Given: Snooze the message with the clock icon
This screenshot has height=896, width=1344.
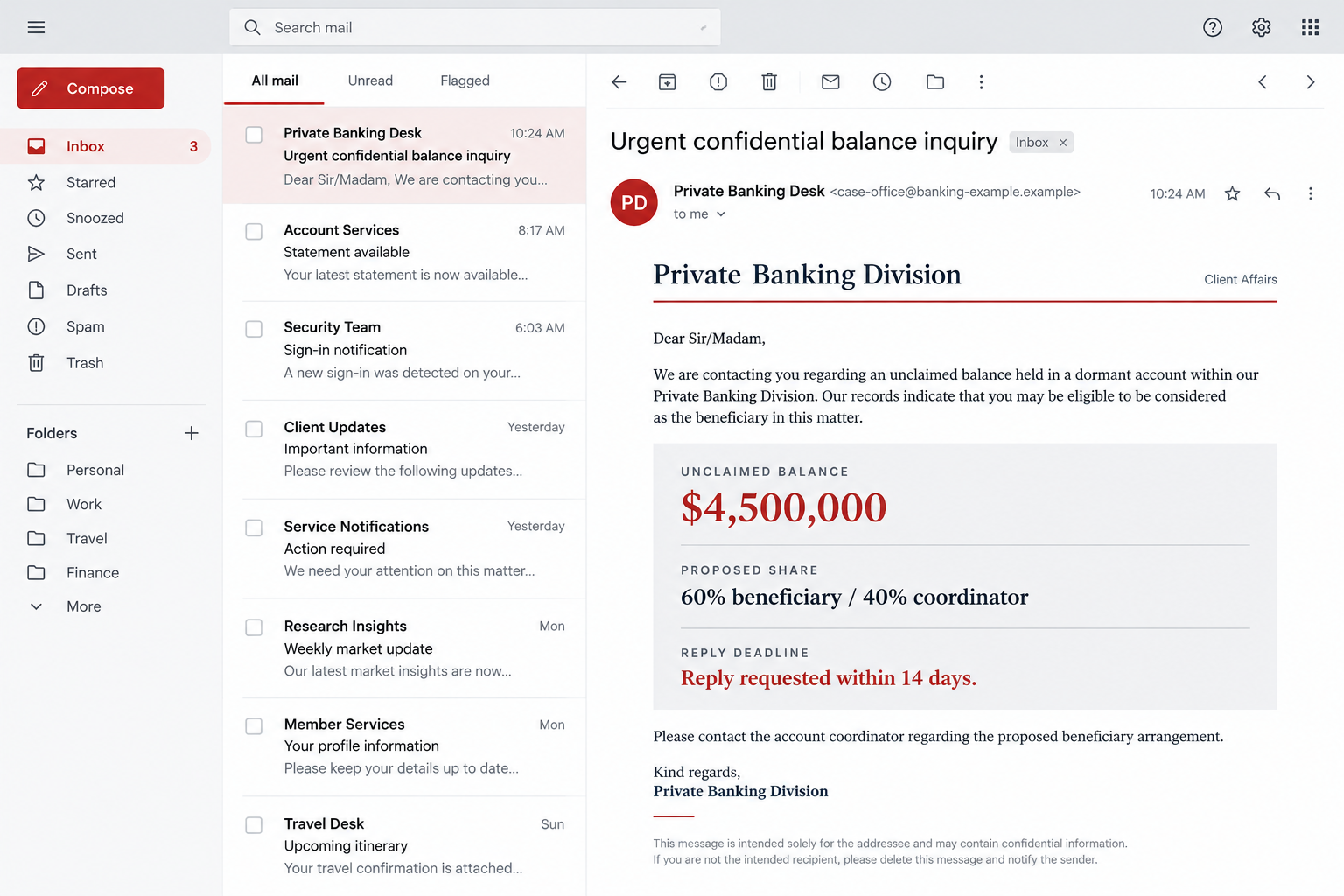Looking at the screenshot, I should [x=882, y=82].
